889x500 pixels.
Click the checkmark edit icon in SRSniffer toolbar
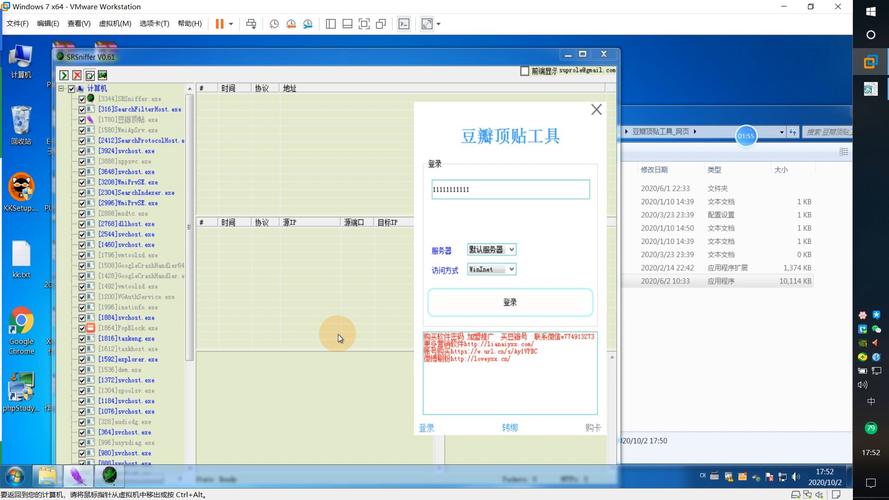pos(90,75)
